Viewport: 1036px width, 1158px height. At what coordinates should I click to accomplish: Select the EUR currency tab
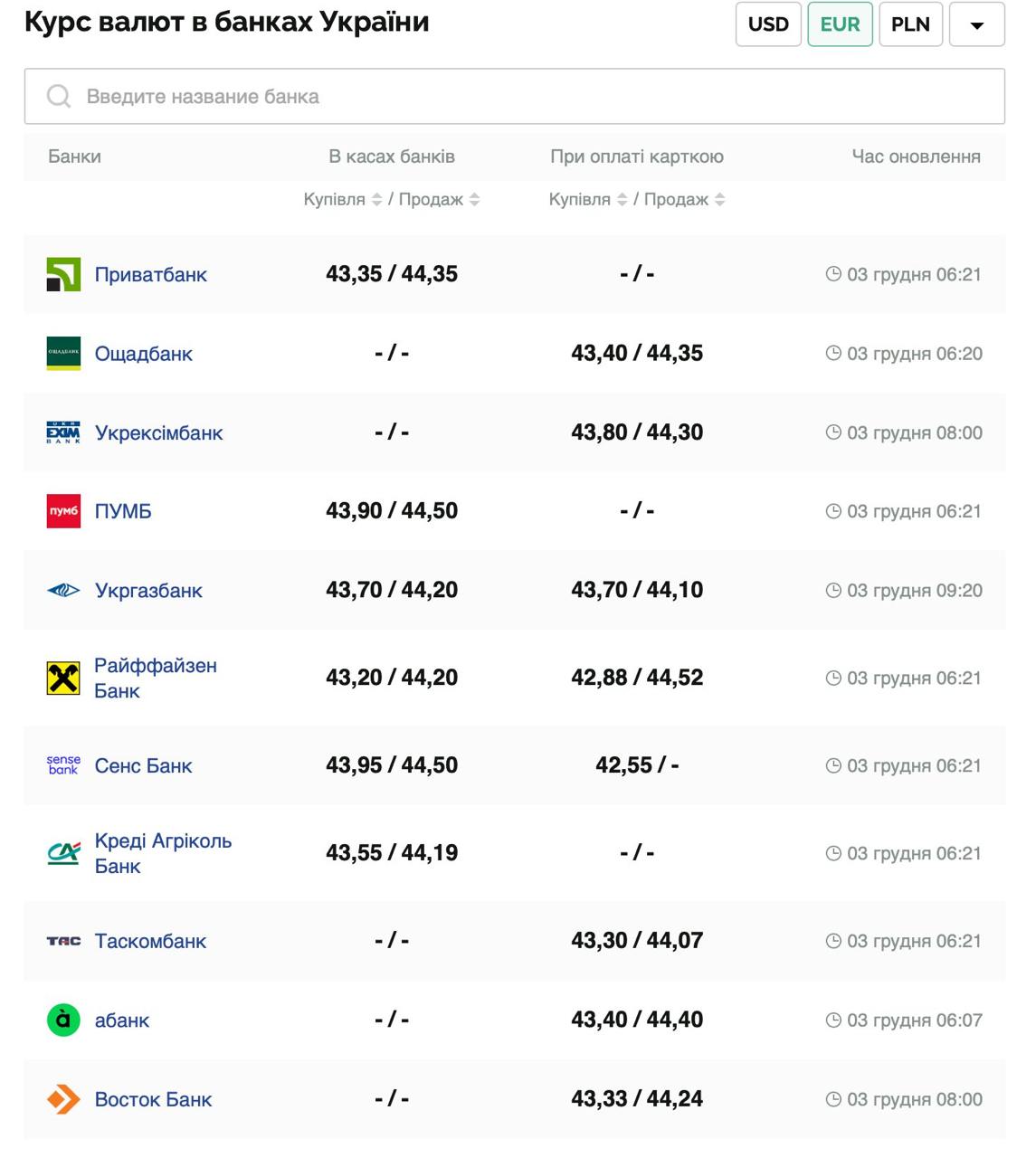[840, 24]
